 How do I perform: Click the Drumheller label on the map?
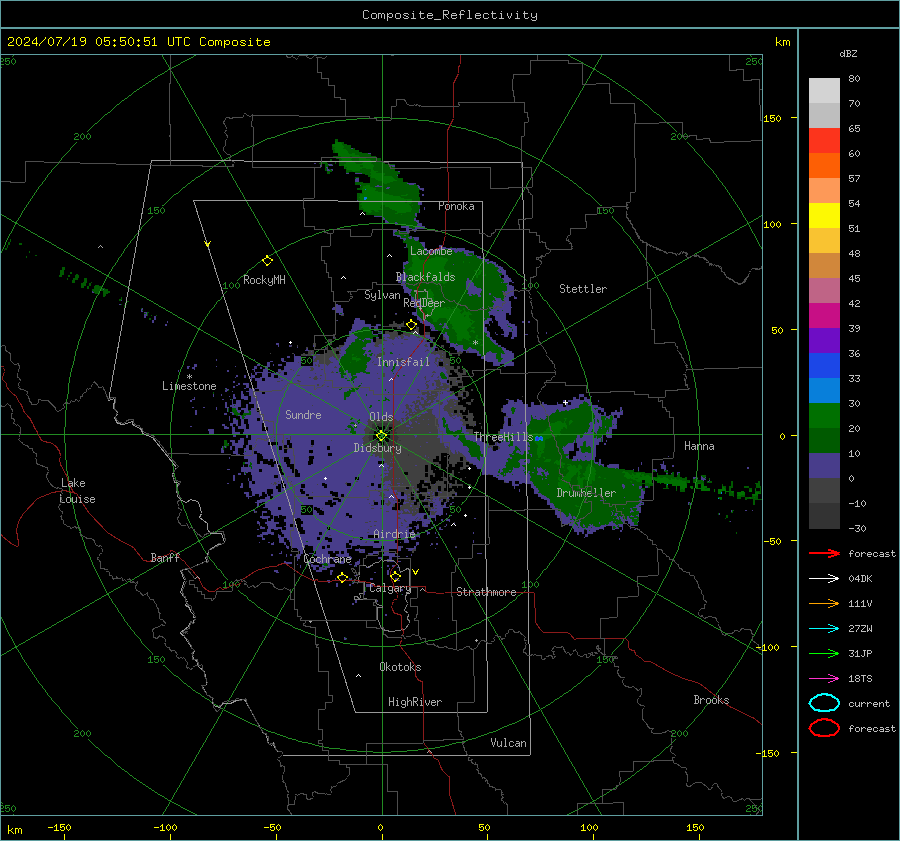(x=586, y=493)
